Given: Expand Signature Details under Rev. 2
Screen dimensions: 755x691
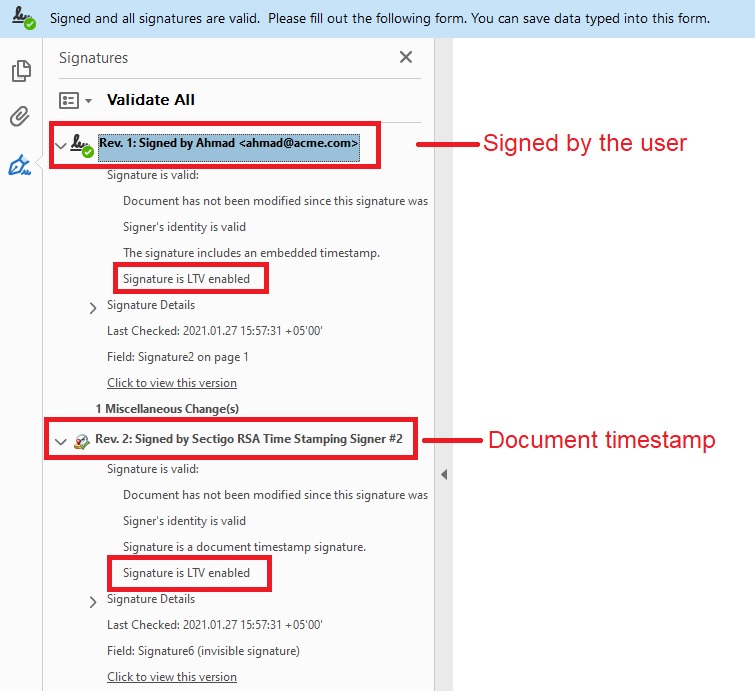Looking at the screenshot, I should tap(94, 602).
